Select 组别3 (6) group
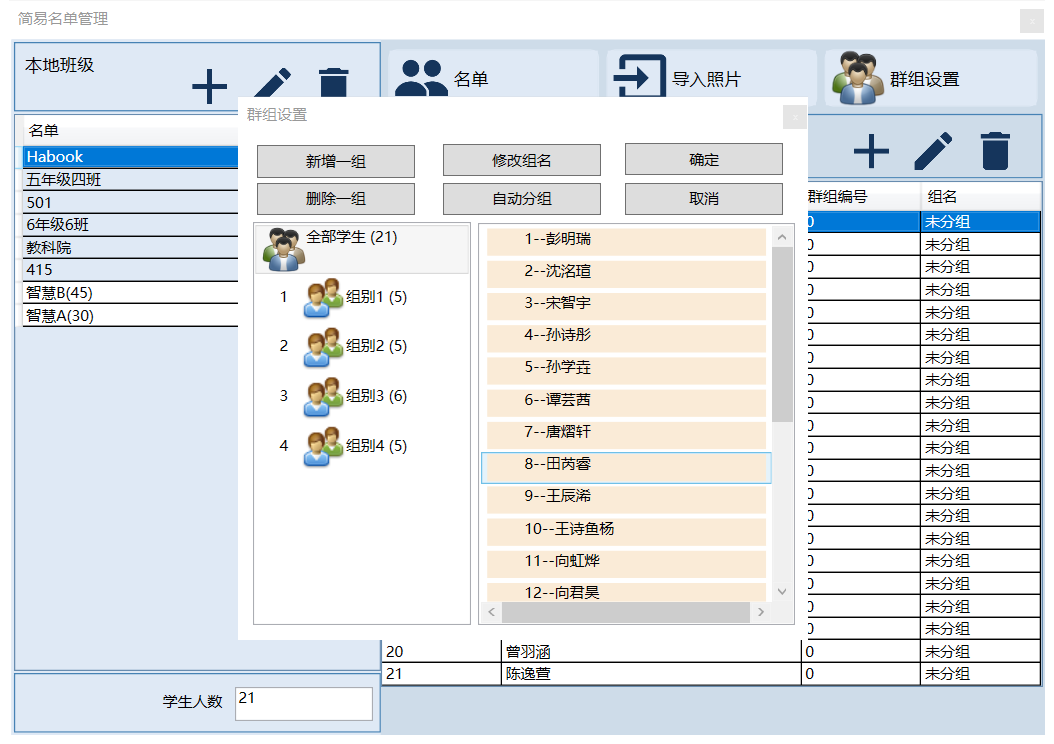The image size is (1054, 744). (376, 396)
